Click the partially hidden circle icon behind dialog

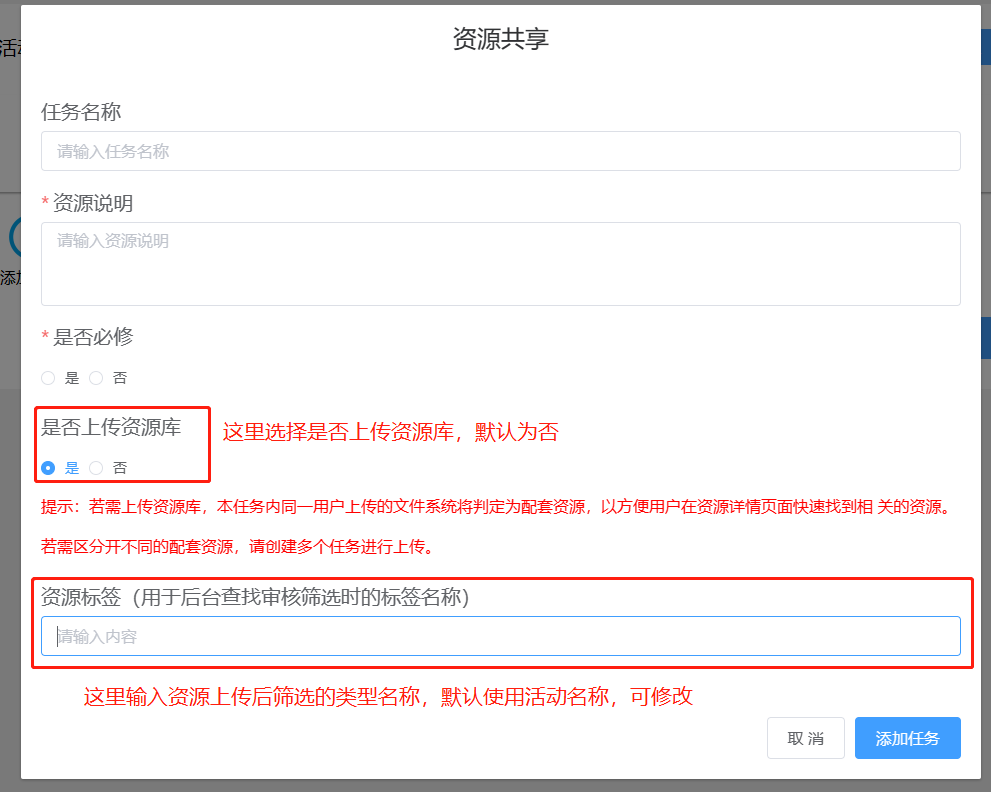12,237
